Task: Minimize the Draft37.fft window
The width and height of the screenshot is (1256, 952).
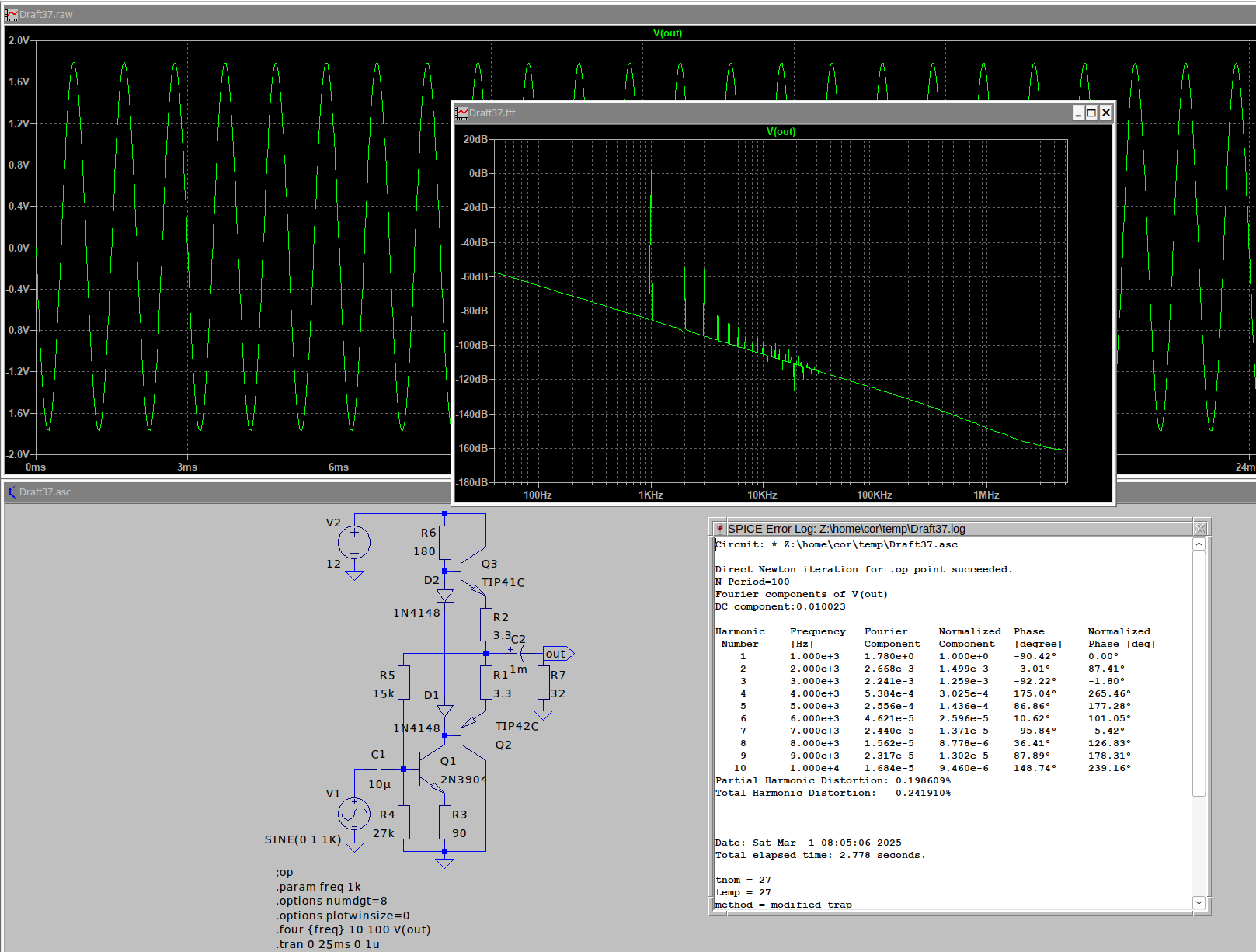Action: click(x=1078, y=113)
